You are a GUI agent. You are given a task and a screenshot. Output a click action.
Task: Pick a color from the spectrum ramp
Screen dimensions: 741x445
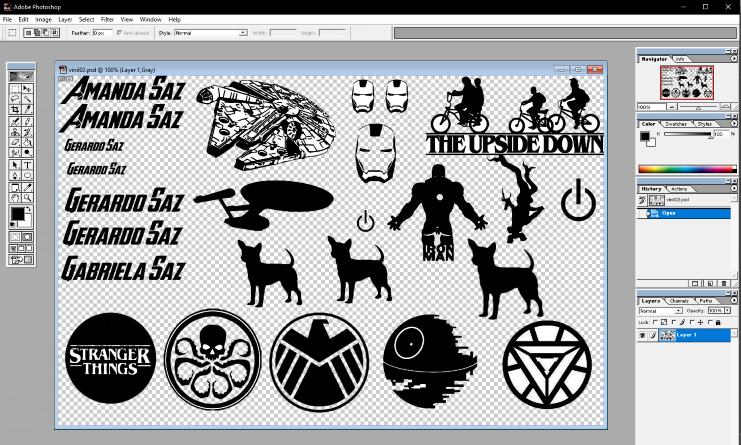(687, 169)
